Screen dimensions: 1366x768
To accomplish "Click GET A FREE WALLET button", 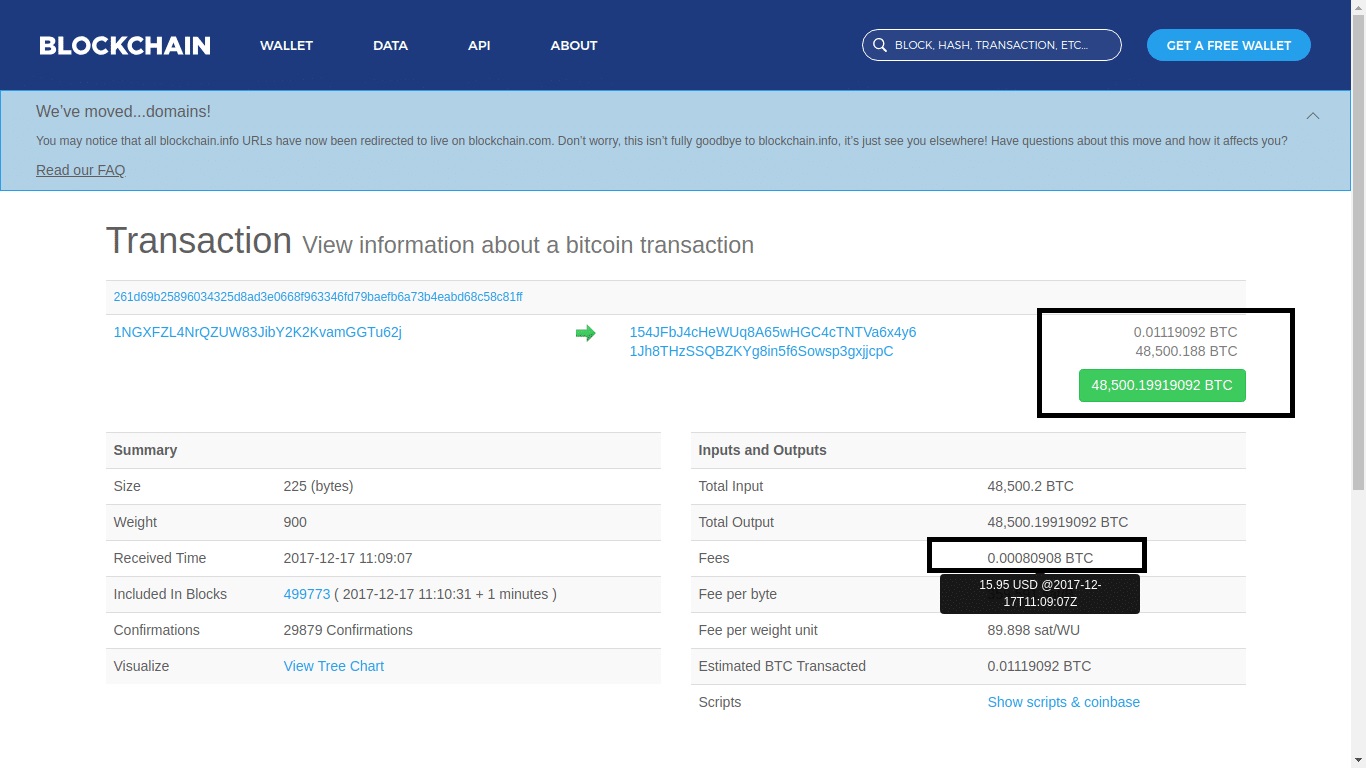I will [1229, 45].
